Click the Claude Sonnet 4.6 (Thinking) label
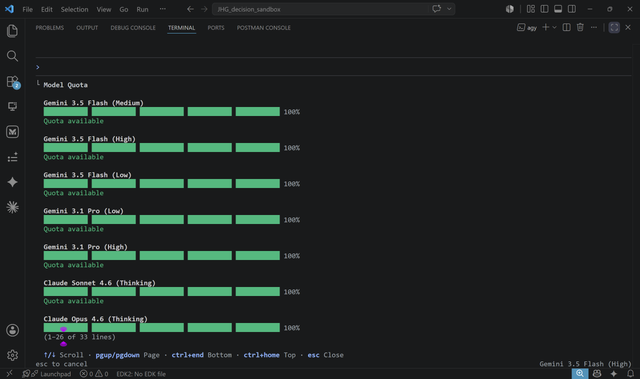The height and width of the screenshot is (379, 640). (99, 283)
